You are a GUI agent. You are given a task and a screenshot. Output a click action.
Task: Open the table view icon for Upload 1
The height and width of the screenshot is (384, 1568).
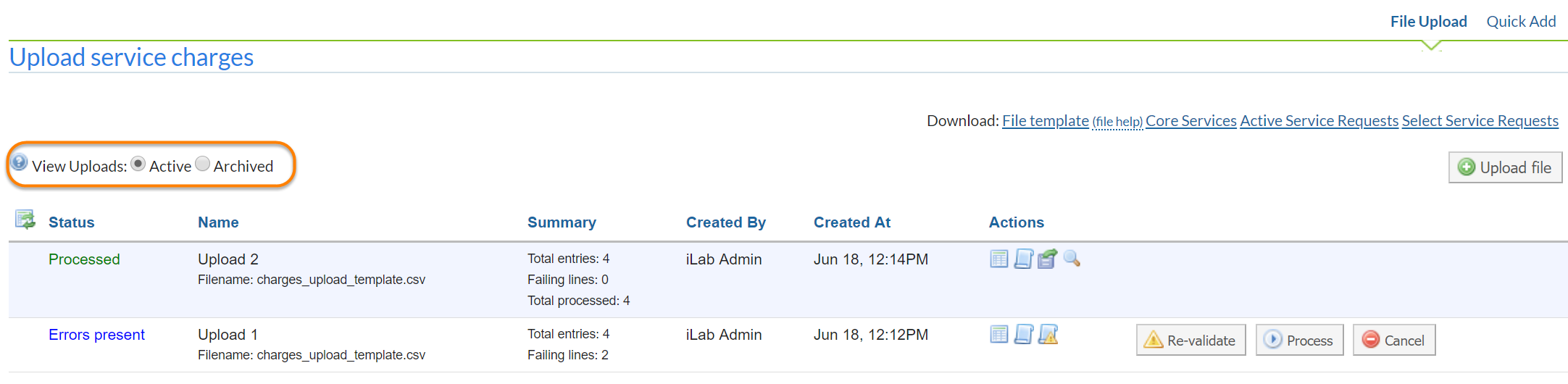tap(998, 334)
